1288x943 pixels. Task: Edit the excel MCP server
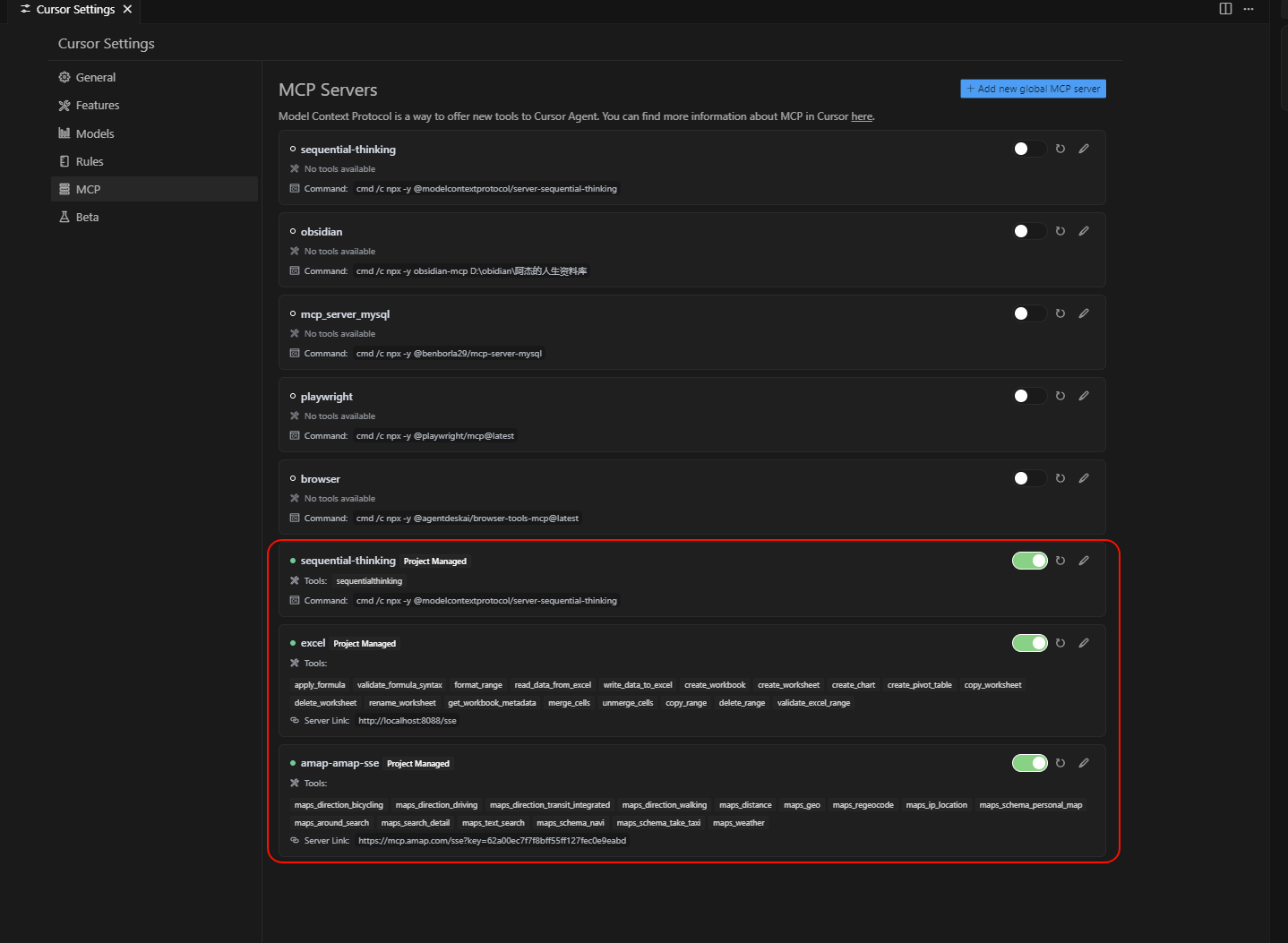point(1084,643)
